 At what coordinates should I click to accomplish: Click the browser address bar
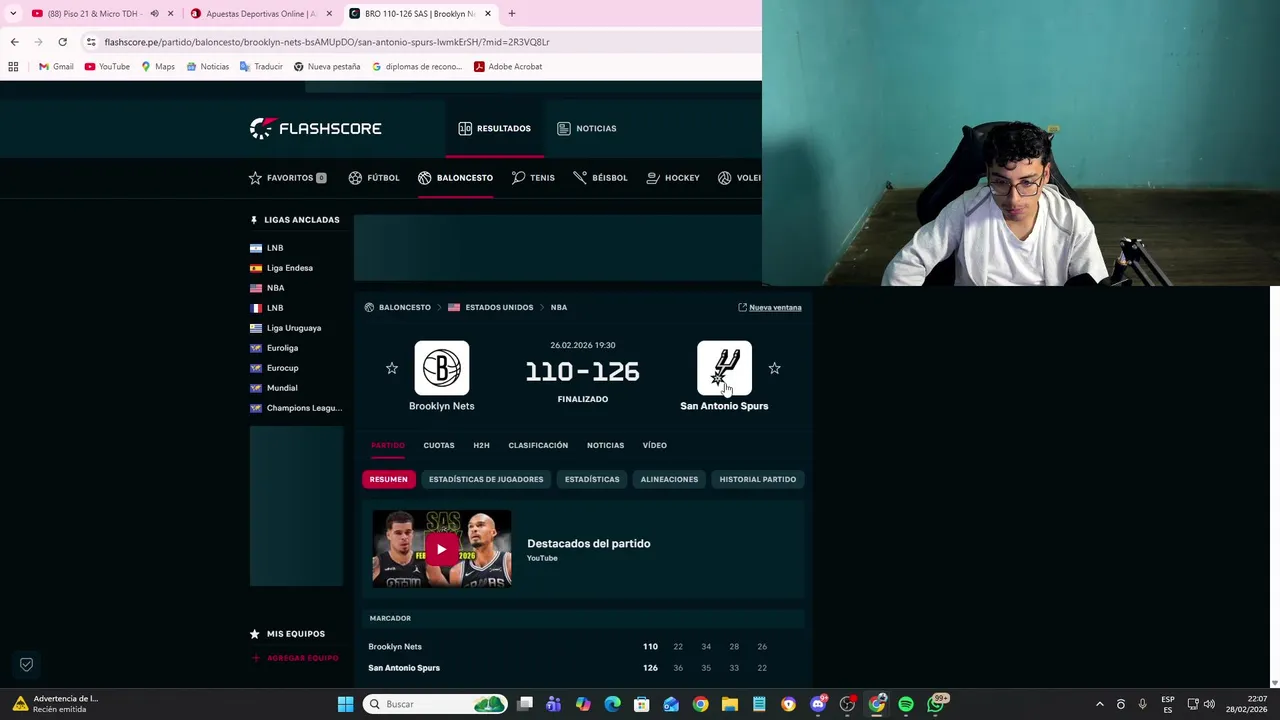pyautogui.click(x=420, y=42)
